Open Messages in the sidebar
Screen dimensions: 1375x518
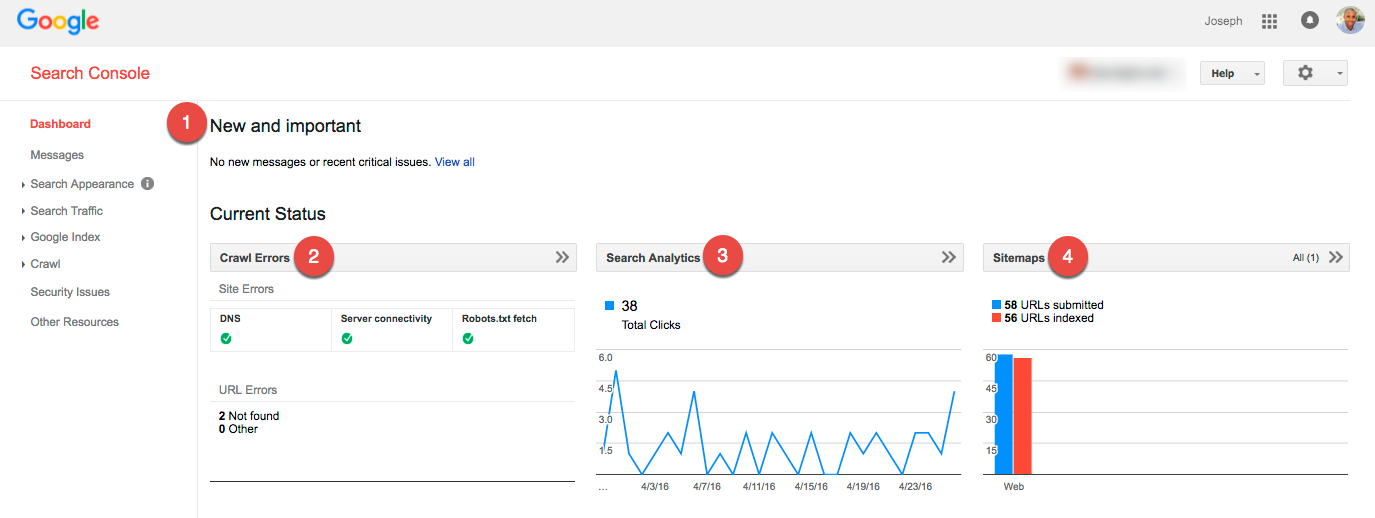coord(57,155)
